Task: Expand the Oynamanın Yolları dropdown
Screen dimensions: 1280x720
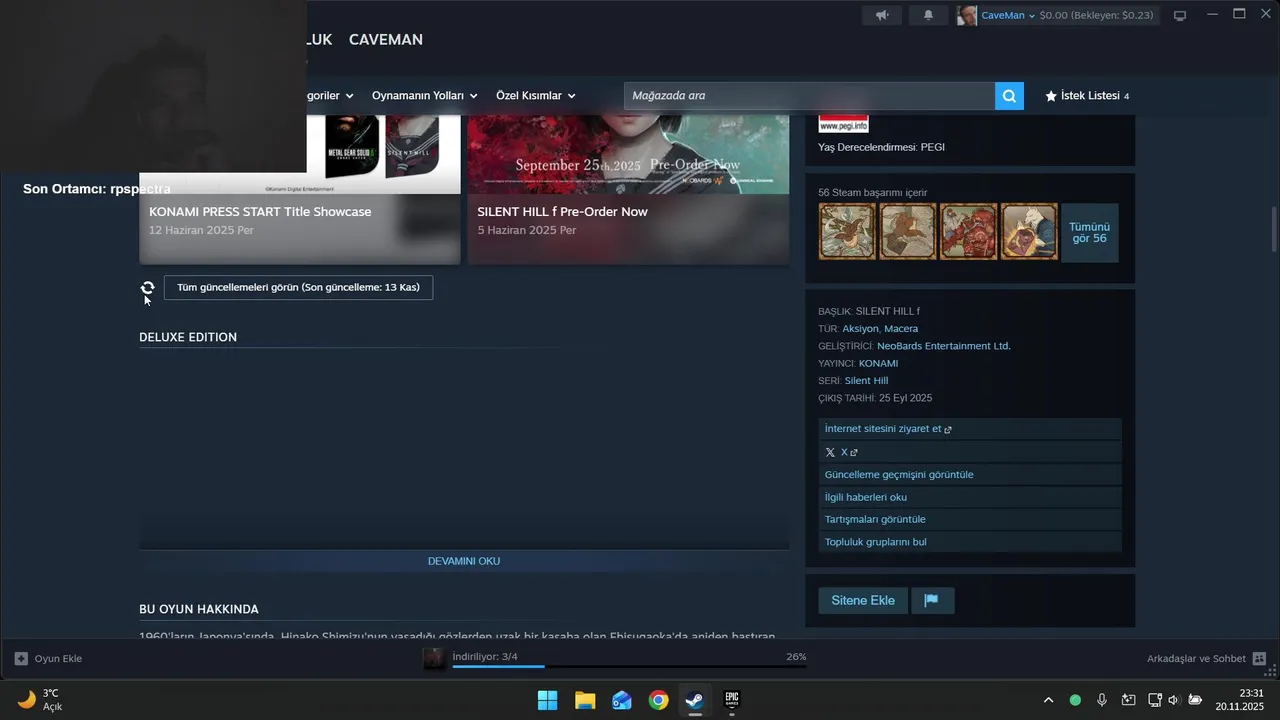Action: pos(425,96)
